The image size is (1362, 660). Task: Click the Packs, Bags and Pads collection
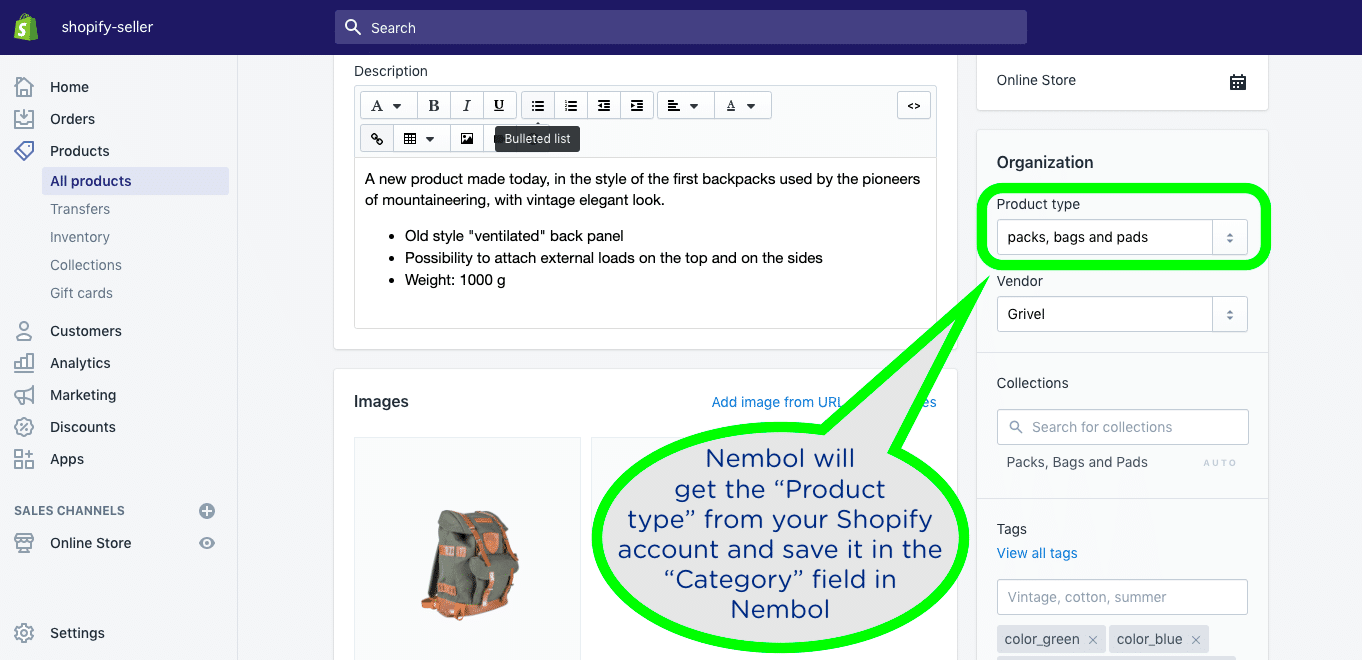(x=1077, y=462)
